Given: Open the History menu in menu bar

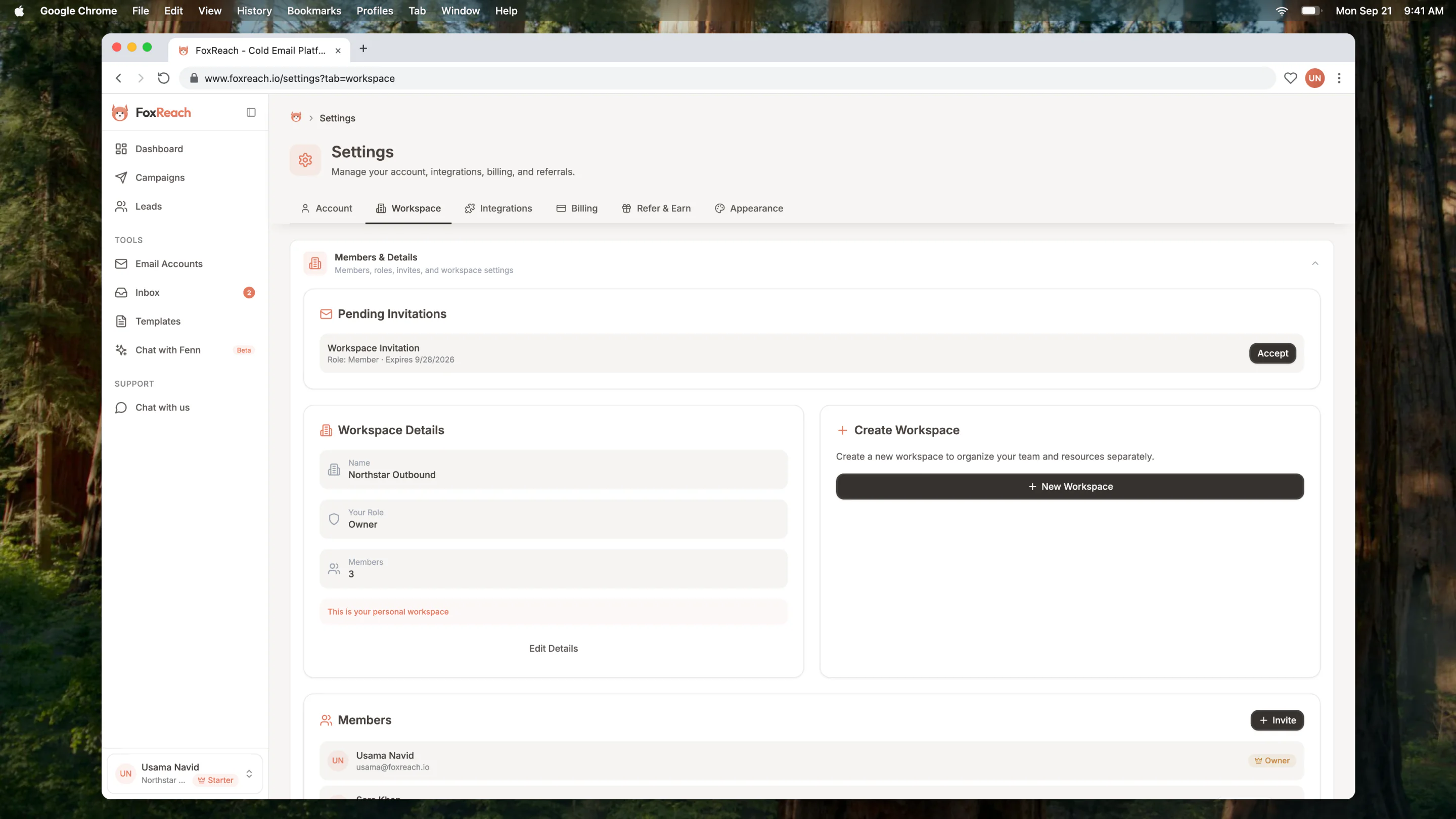Looking at the screenshot, I should point(254,11).
